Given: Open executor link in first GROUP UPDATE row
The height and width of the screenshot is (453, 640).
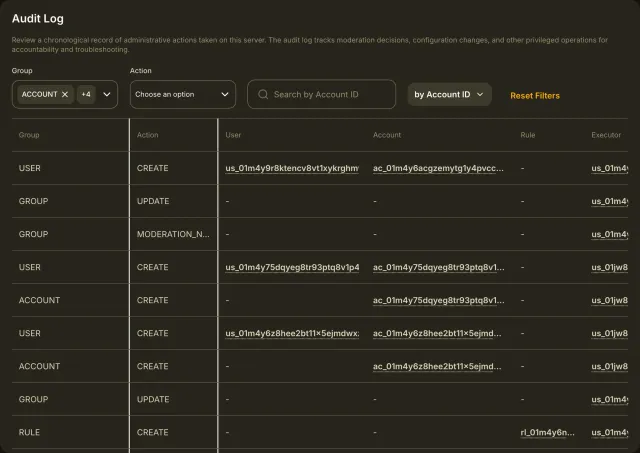Looking at the screenshot, I should click(609, 201).
